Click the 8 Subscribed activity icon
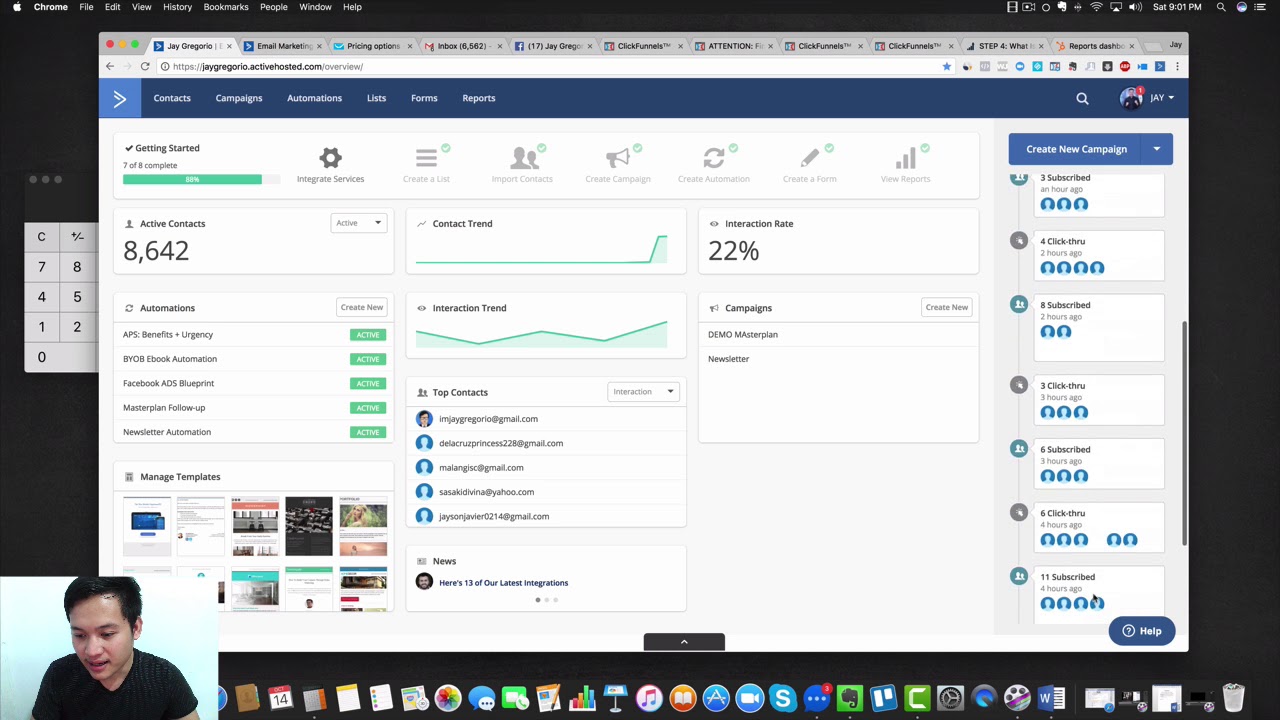 (1018, 304)
